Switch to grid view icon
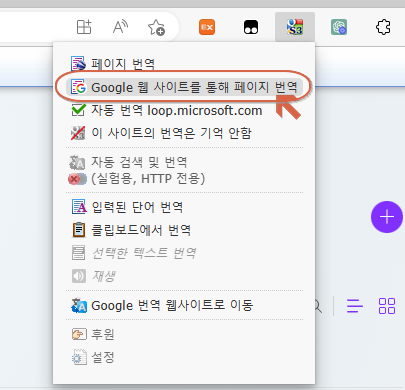Image resolution: width=405 pixels, height=390 pixels. tap(387, 306)
